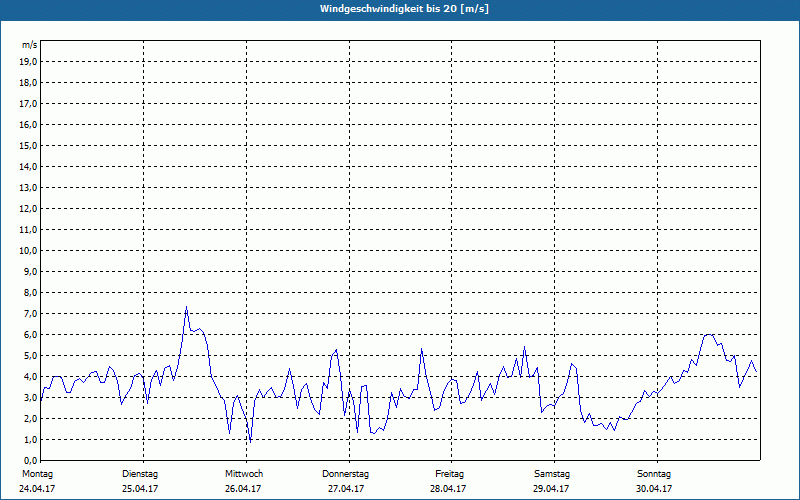The height and width of the screenshot is (500, 800).
Task: Click the chart title 'Windgeschwindigkeit bis 20 [m/s]'
Action: (x=404, y=9)
